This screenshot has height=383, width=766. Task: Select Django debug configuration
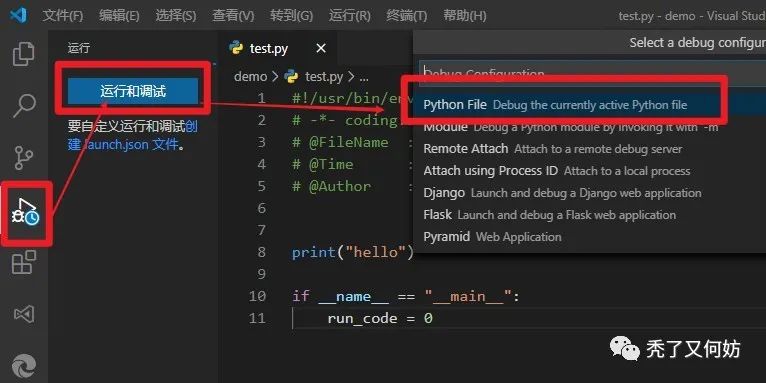[590, 193]
